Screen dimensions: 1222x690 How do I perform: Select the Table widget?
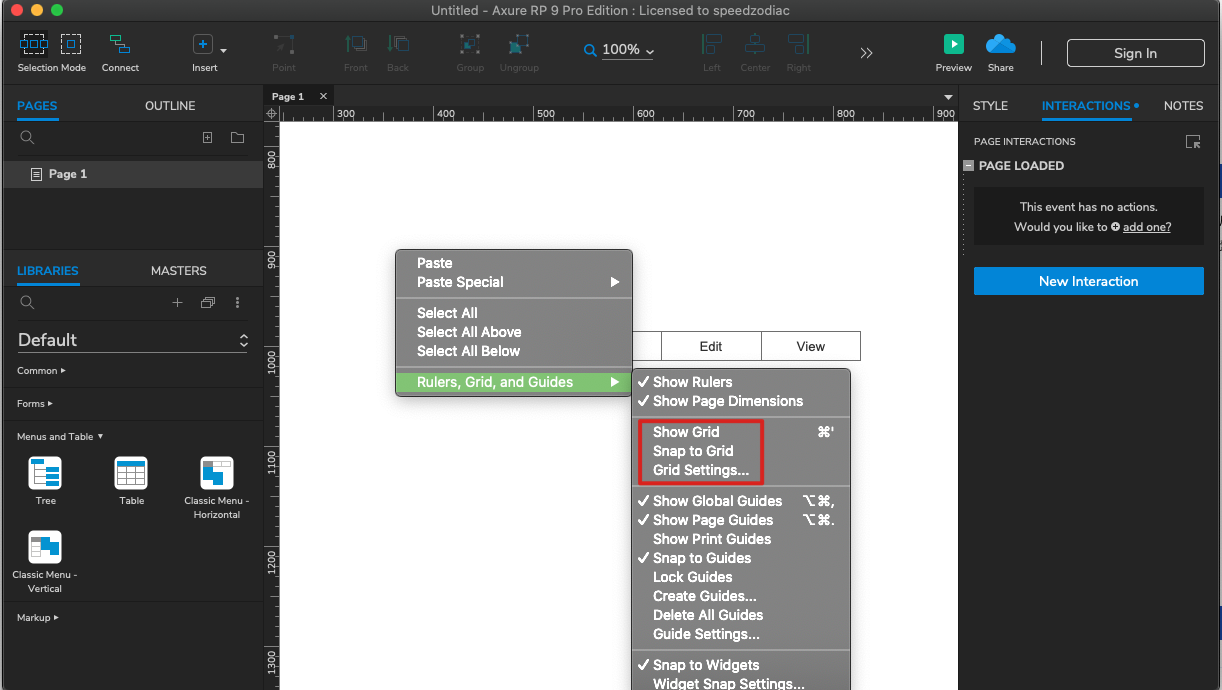[x=132, y=481]
